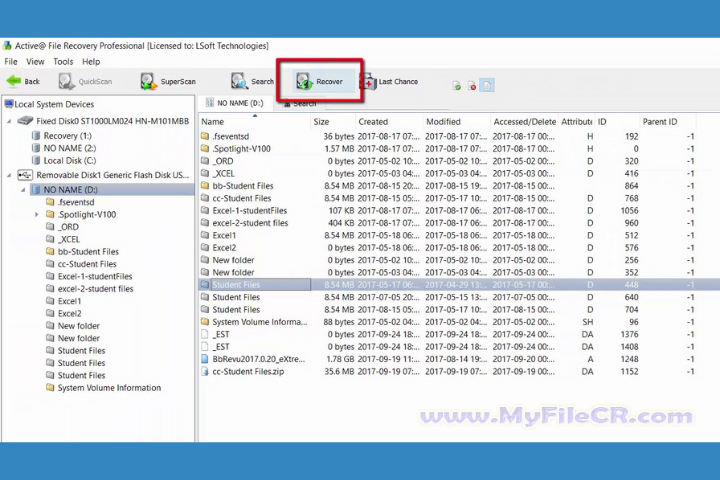Click the deleted _ORD folder icon in list
This screenshot has width=720, height=480.
tap(205, 161)
